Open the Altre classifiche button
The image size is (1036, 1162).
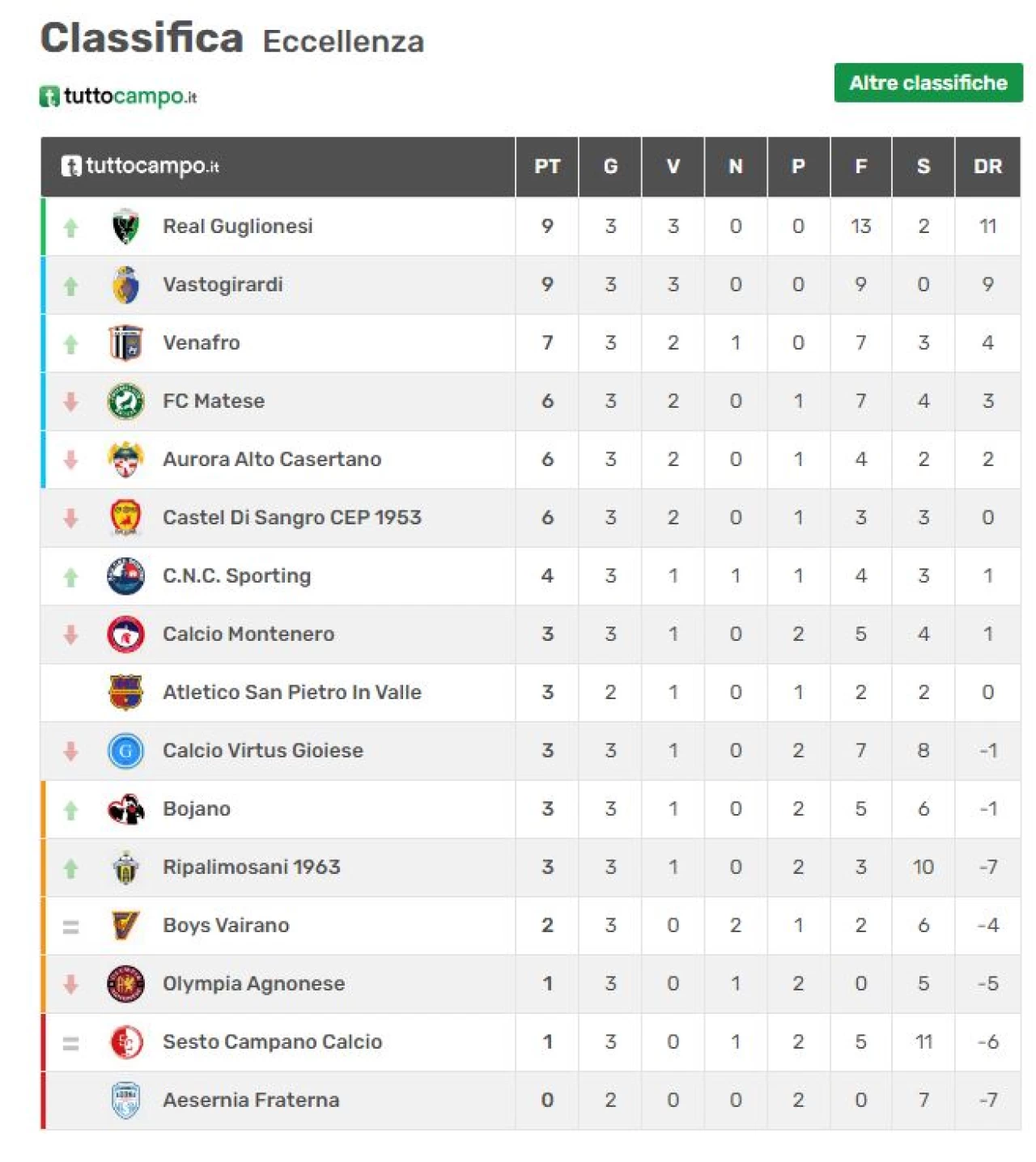pos(928,83)
